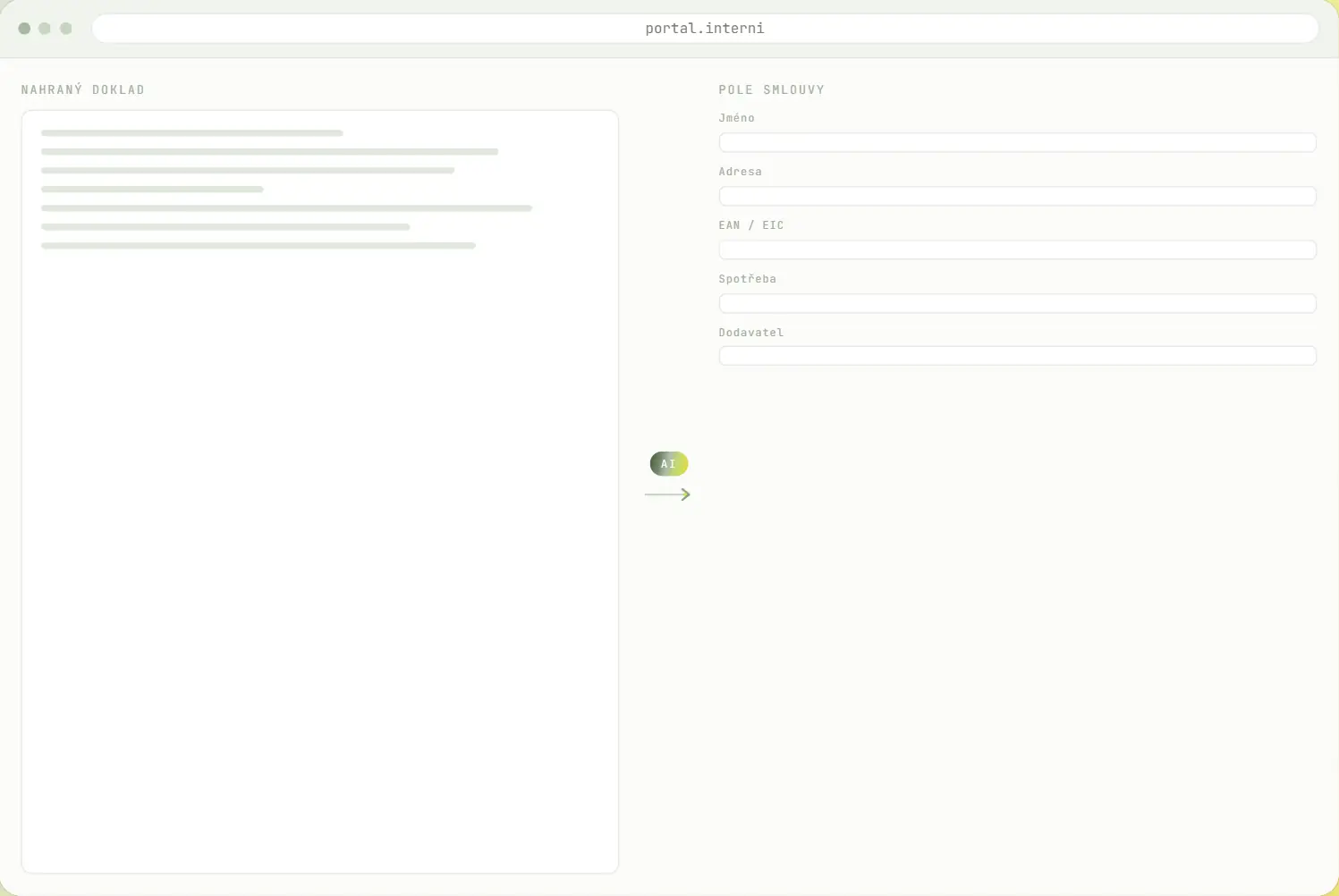Click the portal.interni address bar
The height and width of the screenshot is (896, 1339).
(x=705, y=29)
